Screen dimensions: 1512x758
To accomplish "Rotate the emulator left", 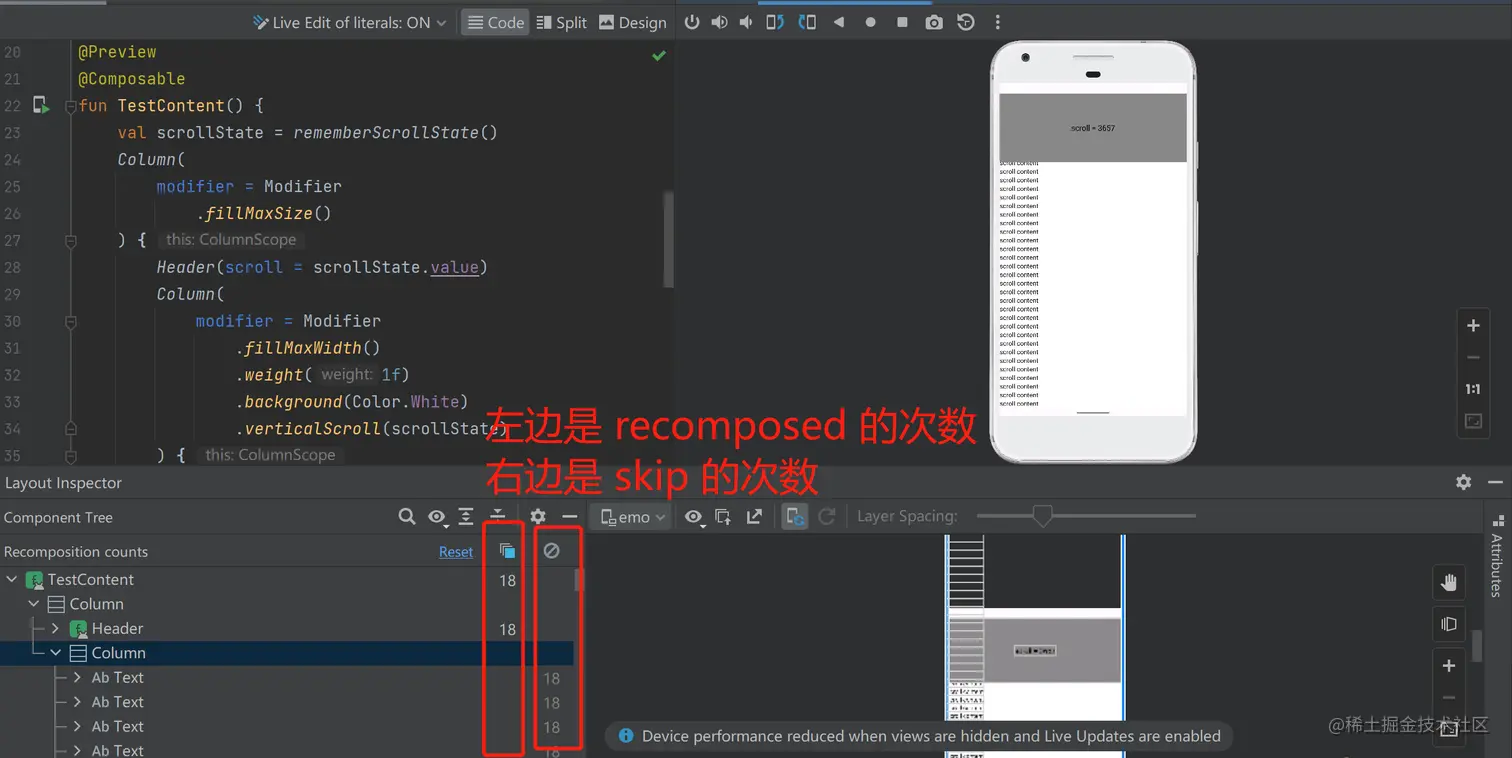I will coord(775,22).
